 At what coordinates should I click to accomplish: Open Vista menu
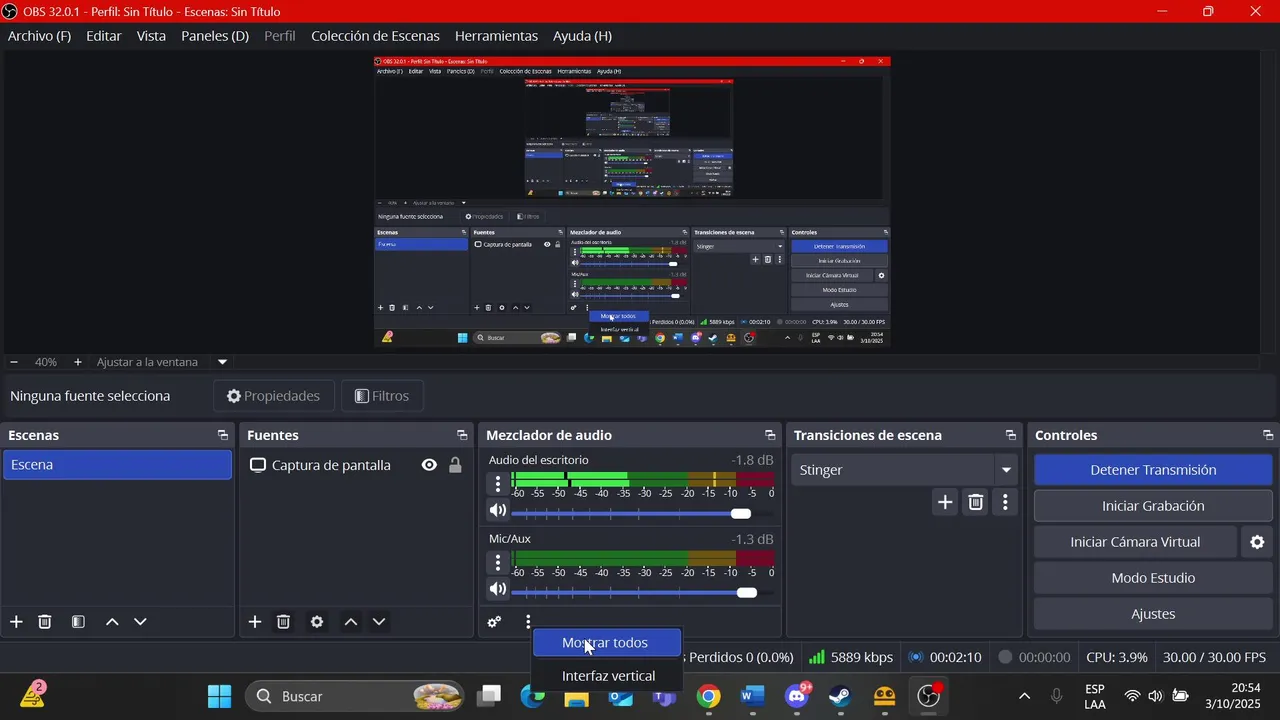coord(151,36)
